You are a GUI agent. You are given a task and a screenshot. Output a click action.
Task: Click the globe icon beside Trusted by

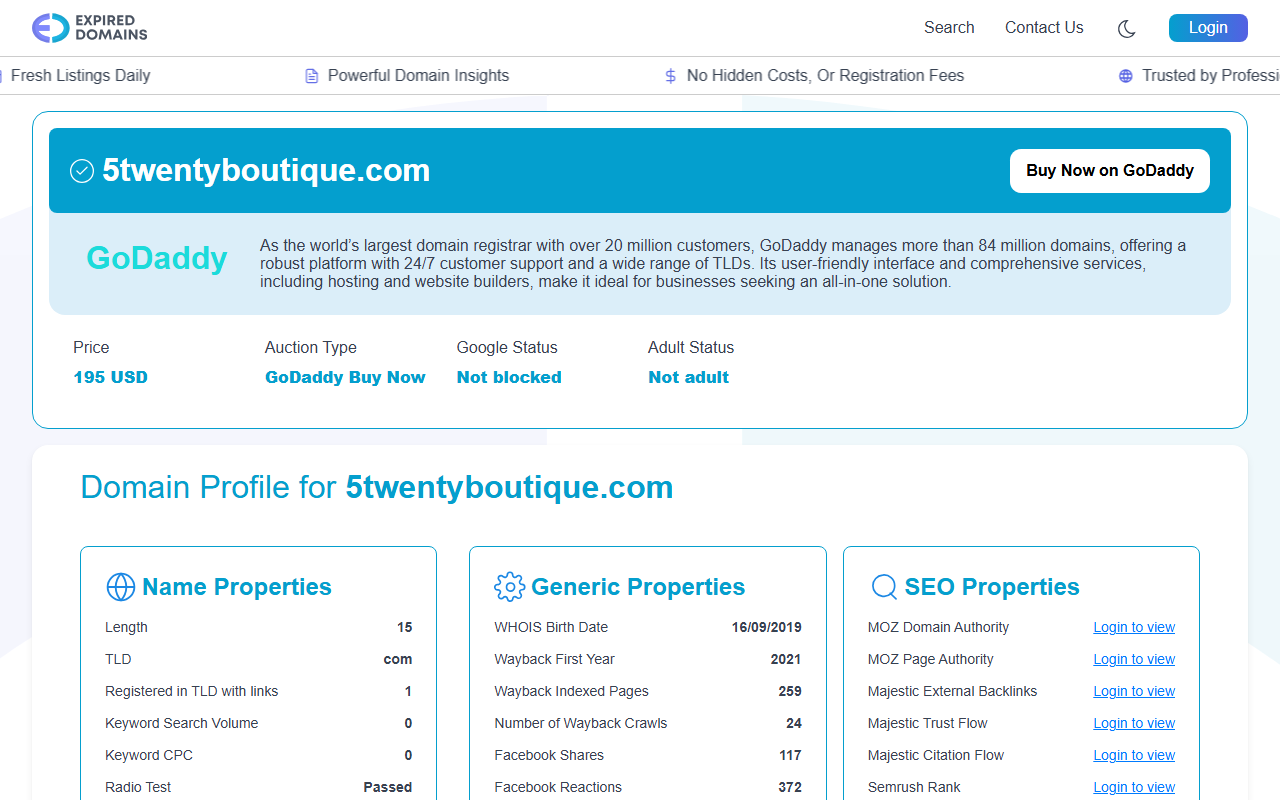pyautogui.click(x=1126, y=76)
